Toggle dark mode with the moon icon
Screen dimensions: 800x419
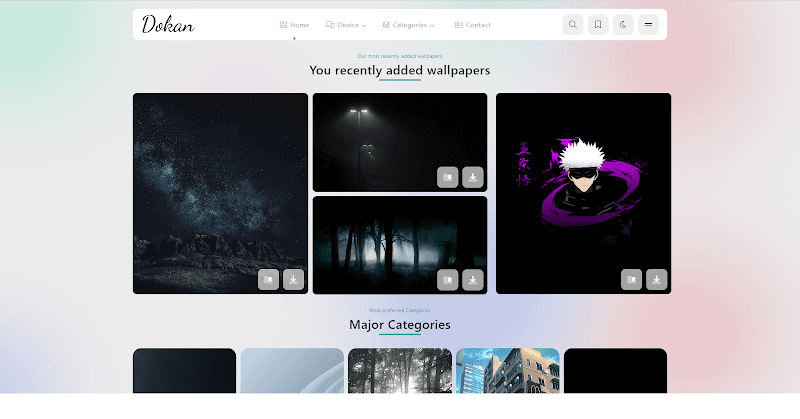tap(623, 24)
